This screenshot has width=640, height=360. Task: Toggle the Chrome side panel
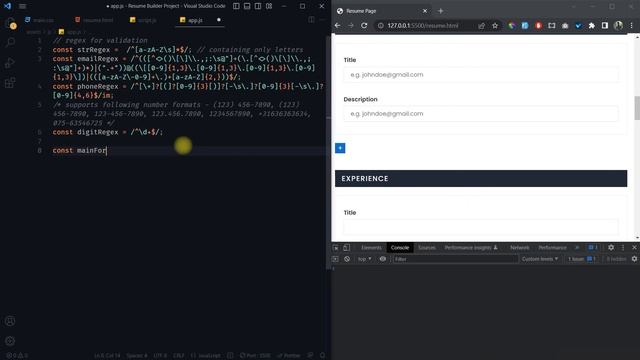[605, 25]
